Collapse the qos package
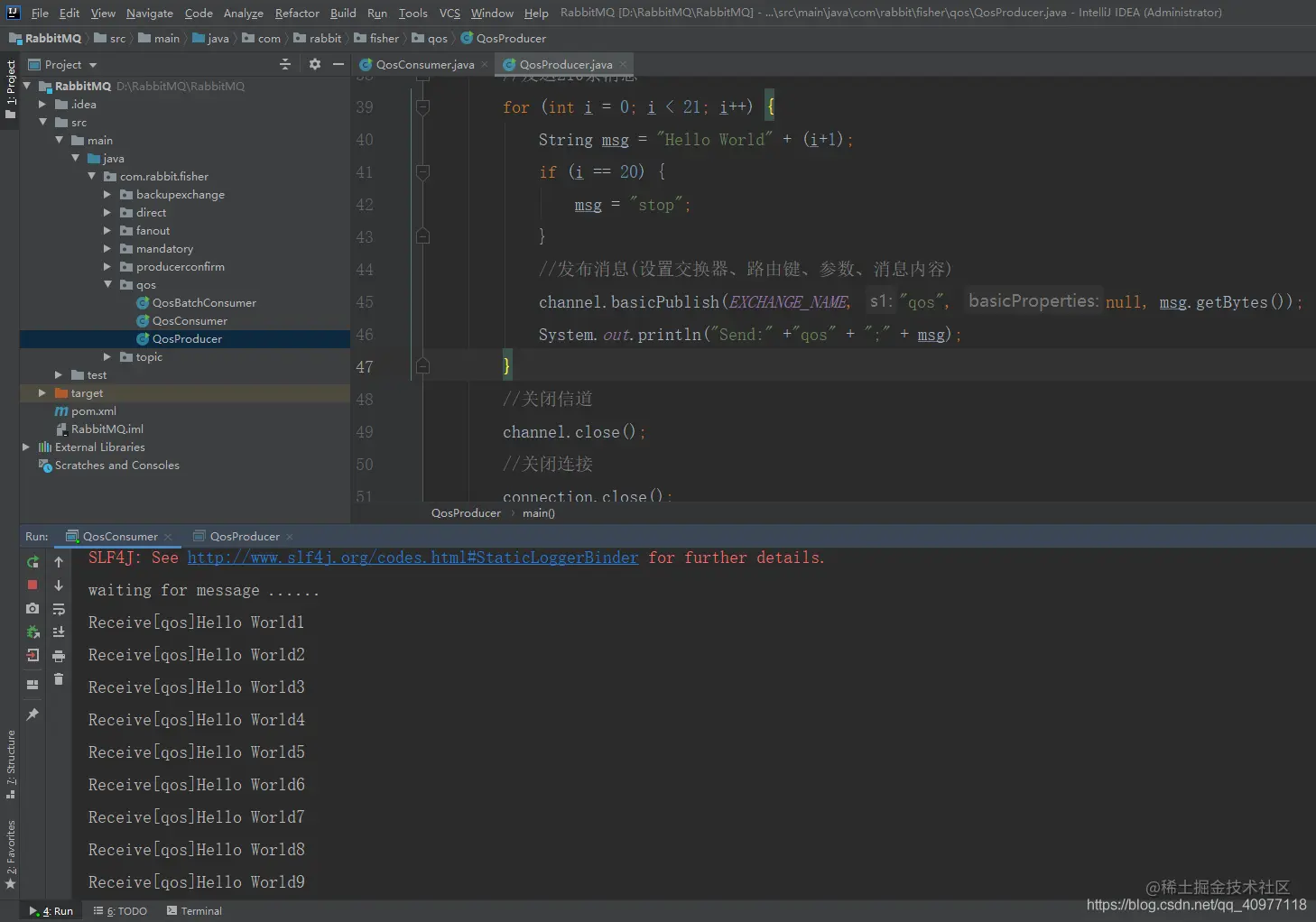 (x=107, y=284)
